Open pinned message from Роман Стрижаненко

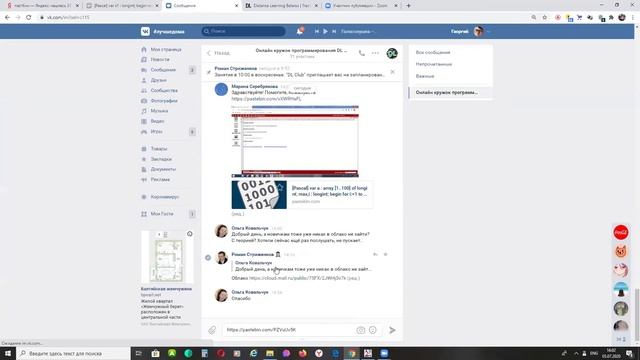pyautogui.click(x=299, y=72)
